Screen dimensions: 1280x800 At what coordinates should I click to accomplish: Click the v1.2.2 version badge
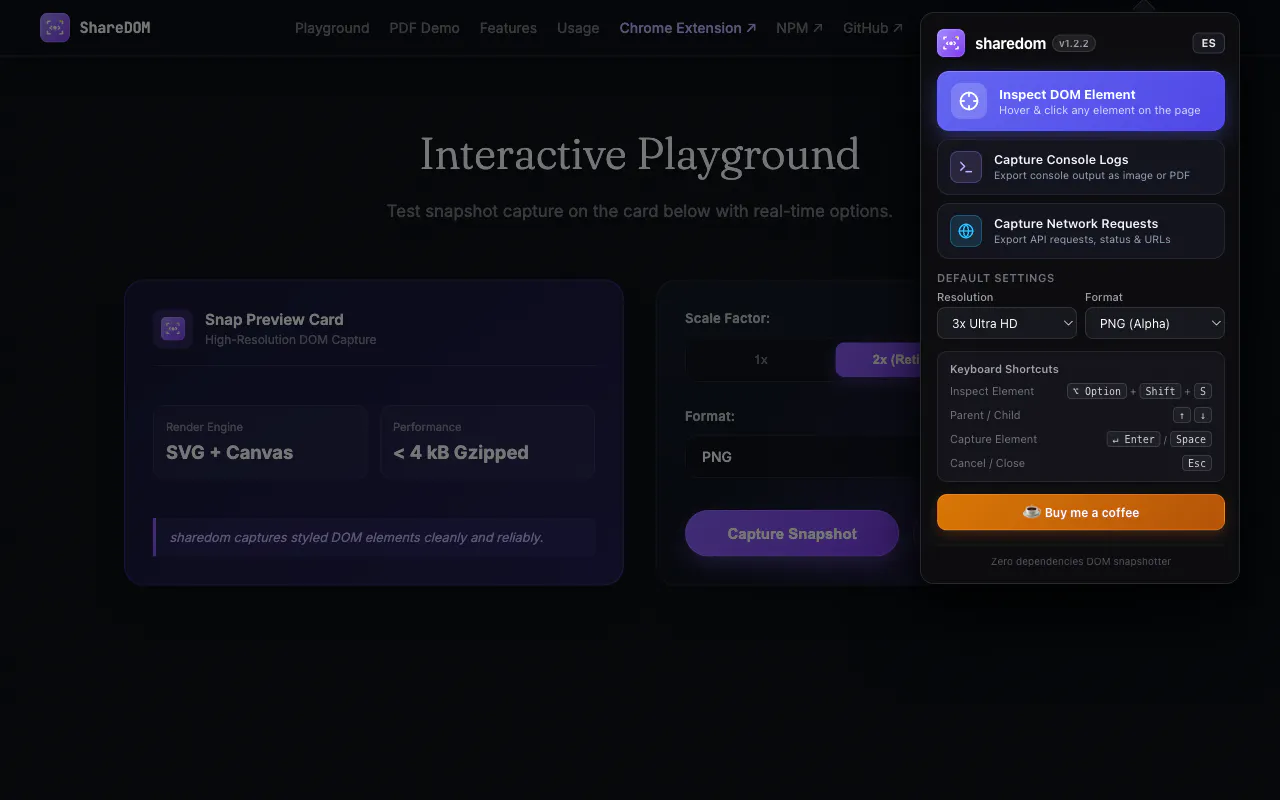point(1074,43)
